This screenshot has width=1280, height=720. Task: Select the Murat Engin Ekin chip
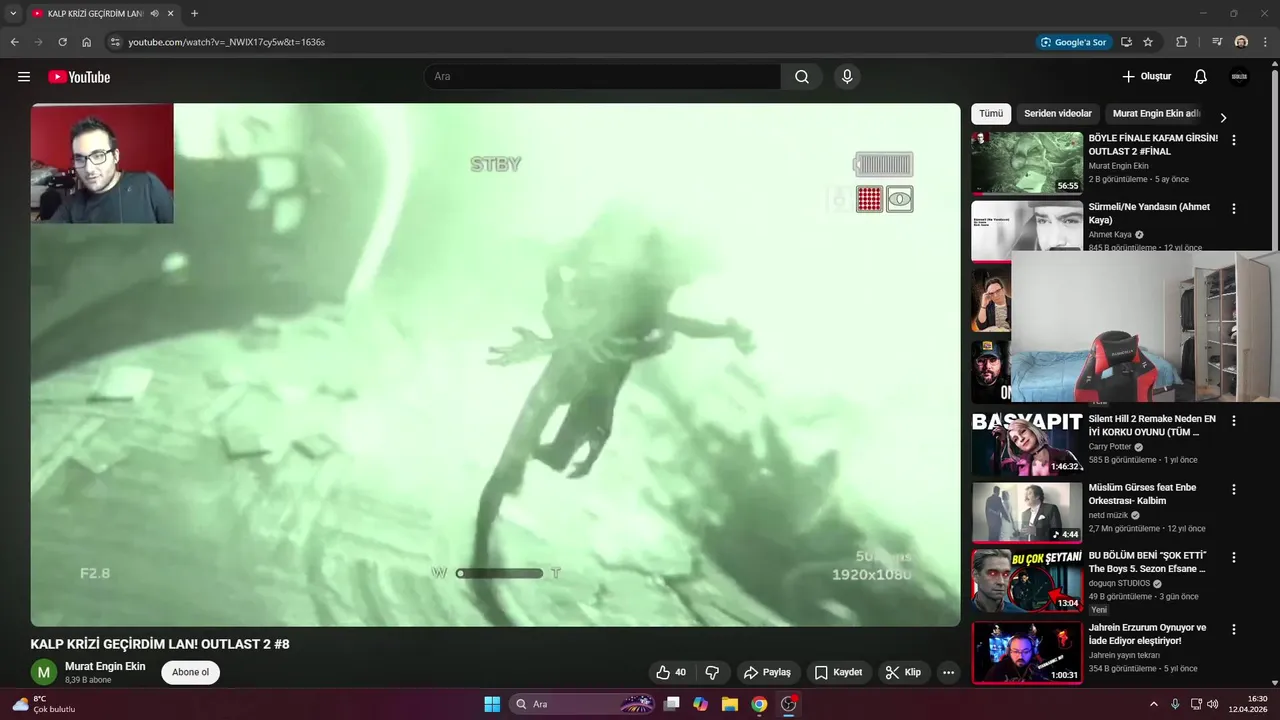pos(1156,114)
